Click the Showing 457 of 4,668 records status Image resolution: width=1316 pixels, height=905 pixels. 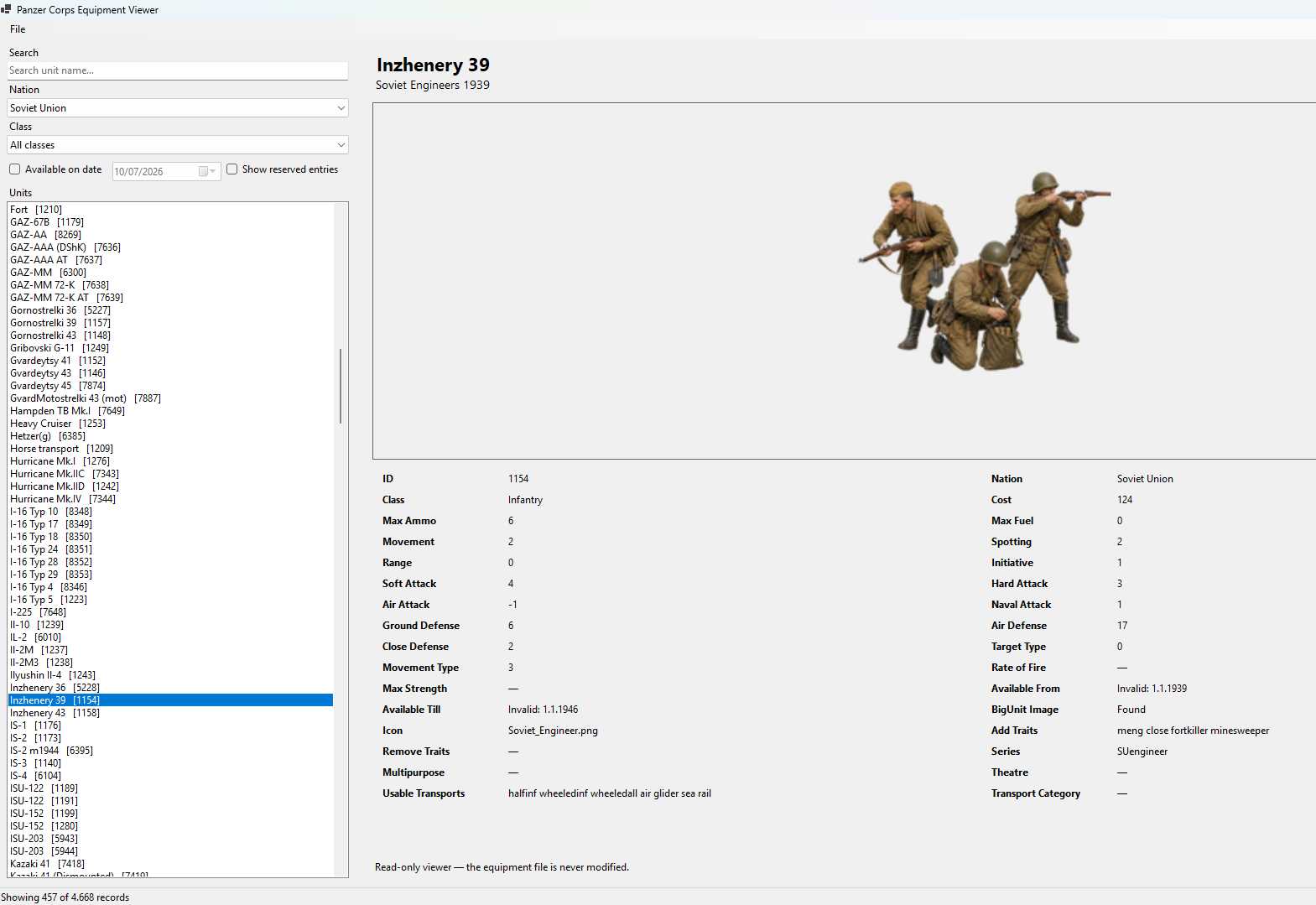pyautogui.click(x=65, y=897)
